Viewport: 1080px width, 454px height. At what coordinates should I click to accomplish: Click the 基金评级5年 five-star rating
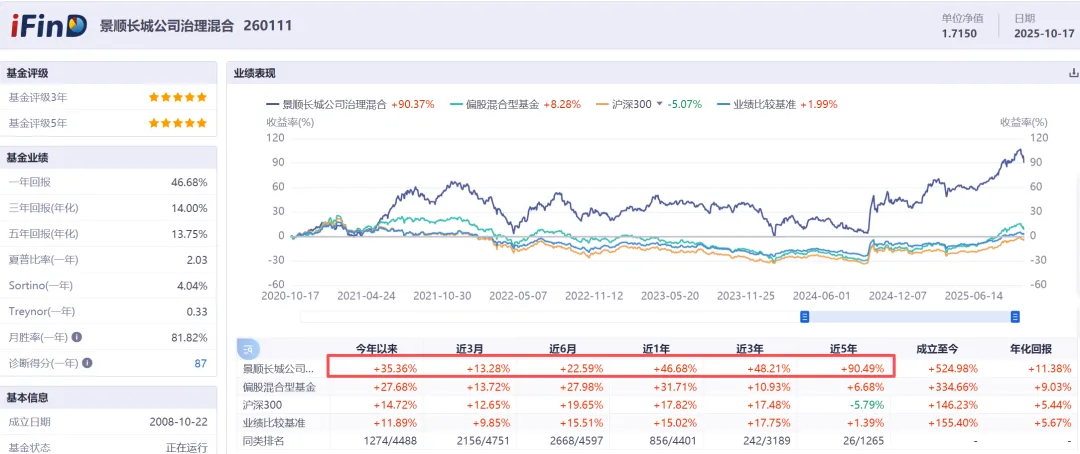click(178, 123)
